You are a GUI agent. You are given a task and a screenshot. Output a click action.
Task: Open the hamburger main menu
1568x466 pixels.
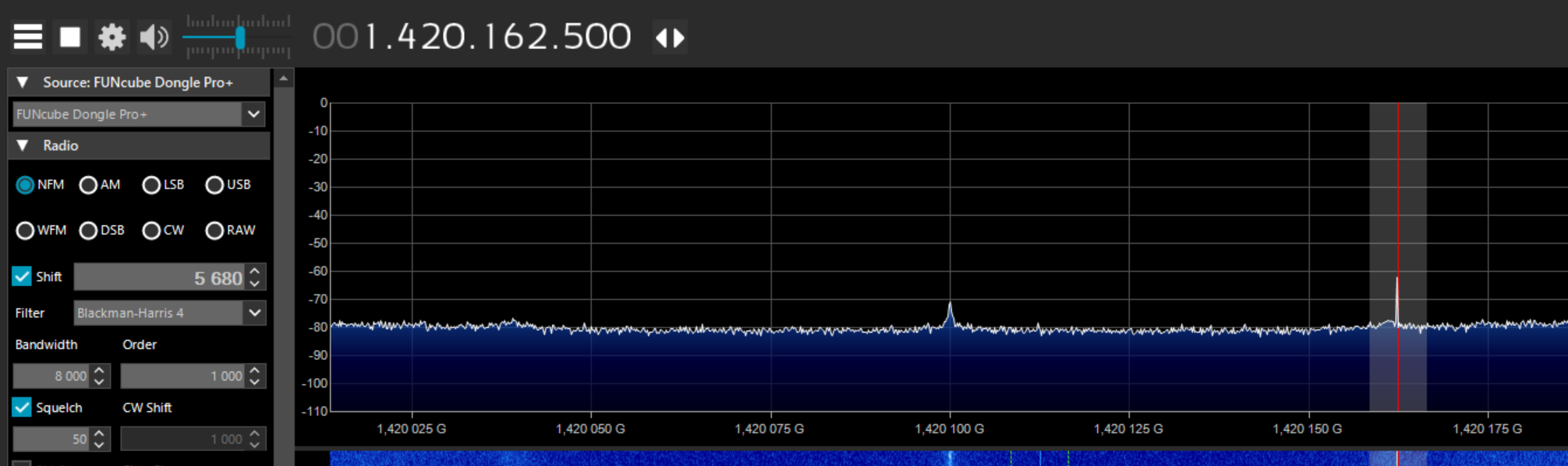coord(28,37)
